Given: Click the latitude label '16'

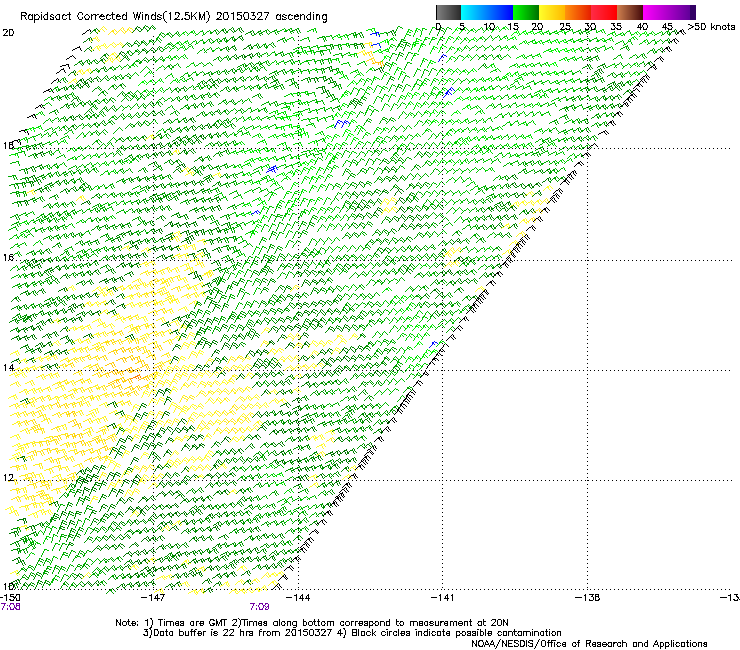Looking at the screenshot, I should (8, 257).
